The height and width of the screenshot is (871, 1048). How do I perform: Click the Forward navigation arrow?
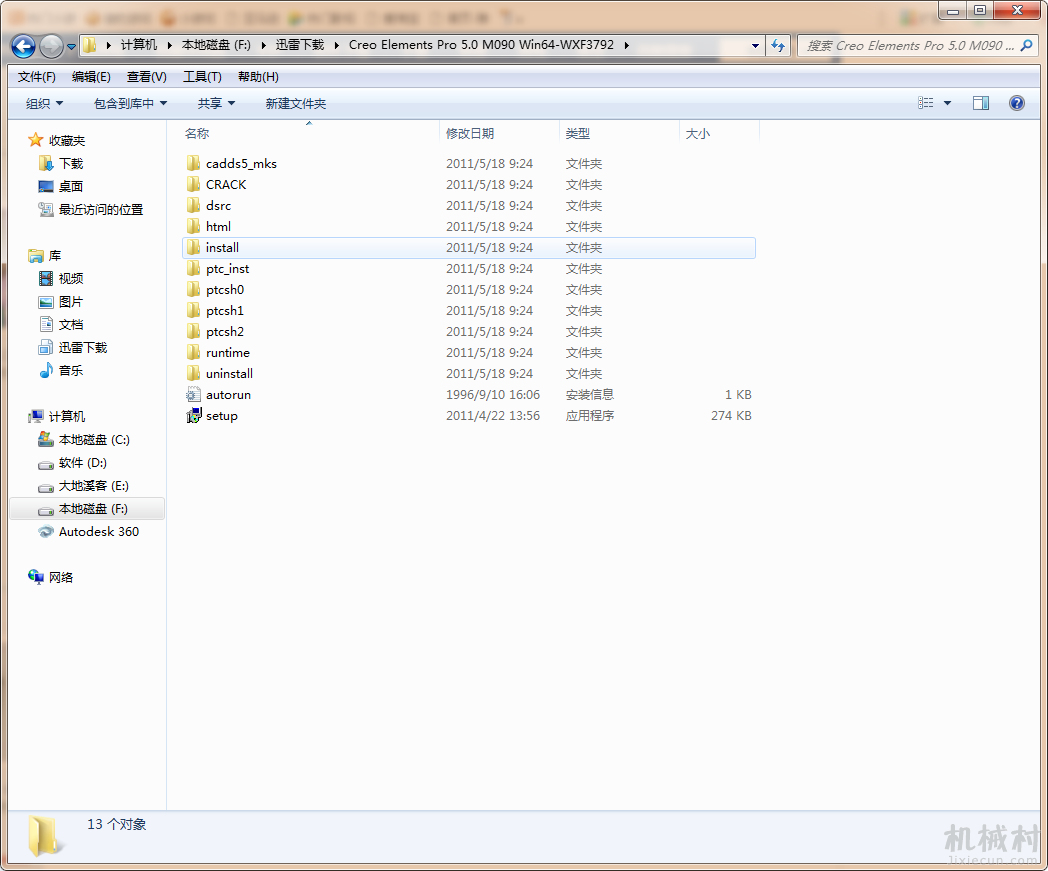(x=51, y=46)
